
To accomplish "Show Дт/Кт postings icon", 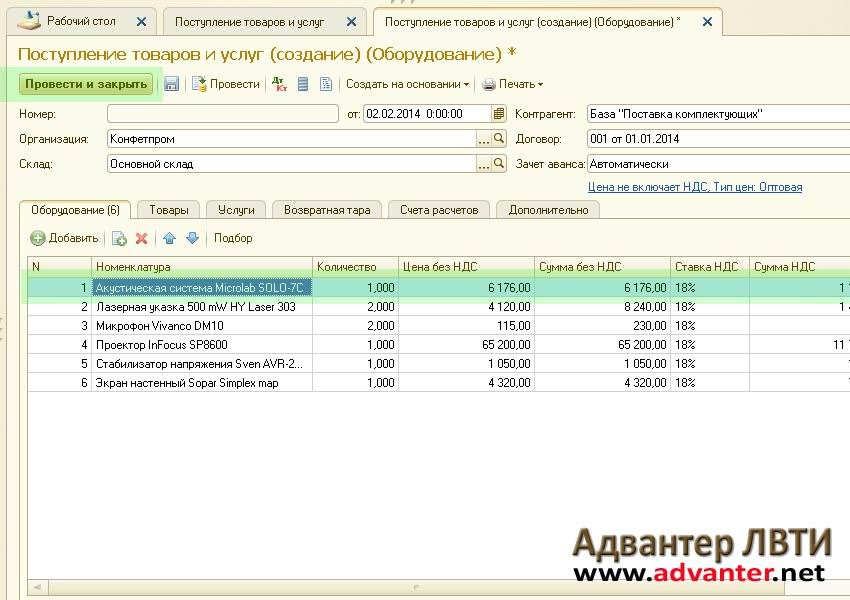I will point(280,84).
